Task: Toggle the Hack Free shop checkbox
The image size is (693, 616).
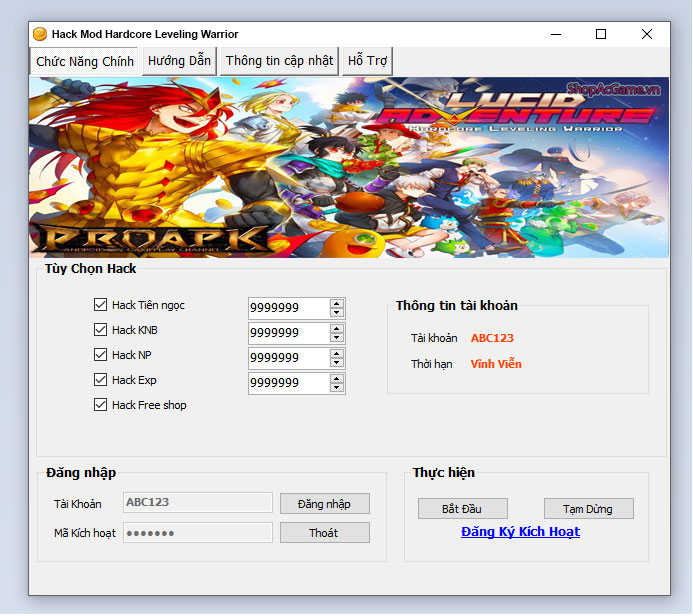Action: pyautogui.click(x=100, y=405)
